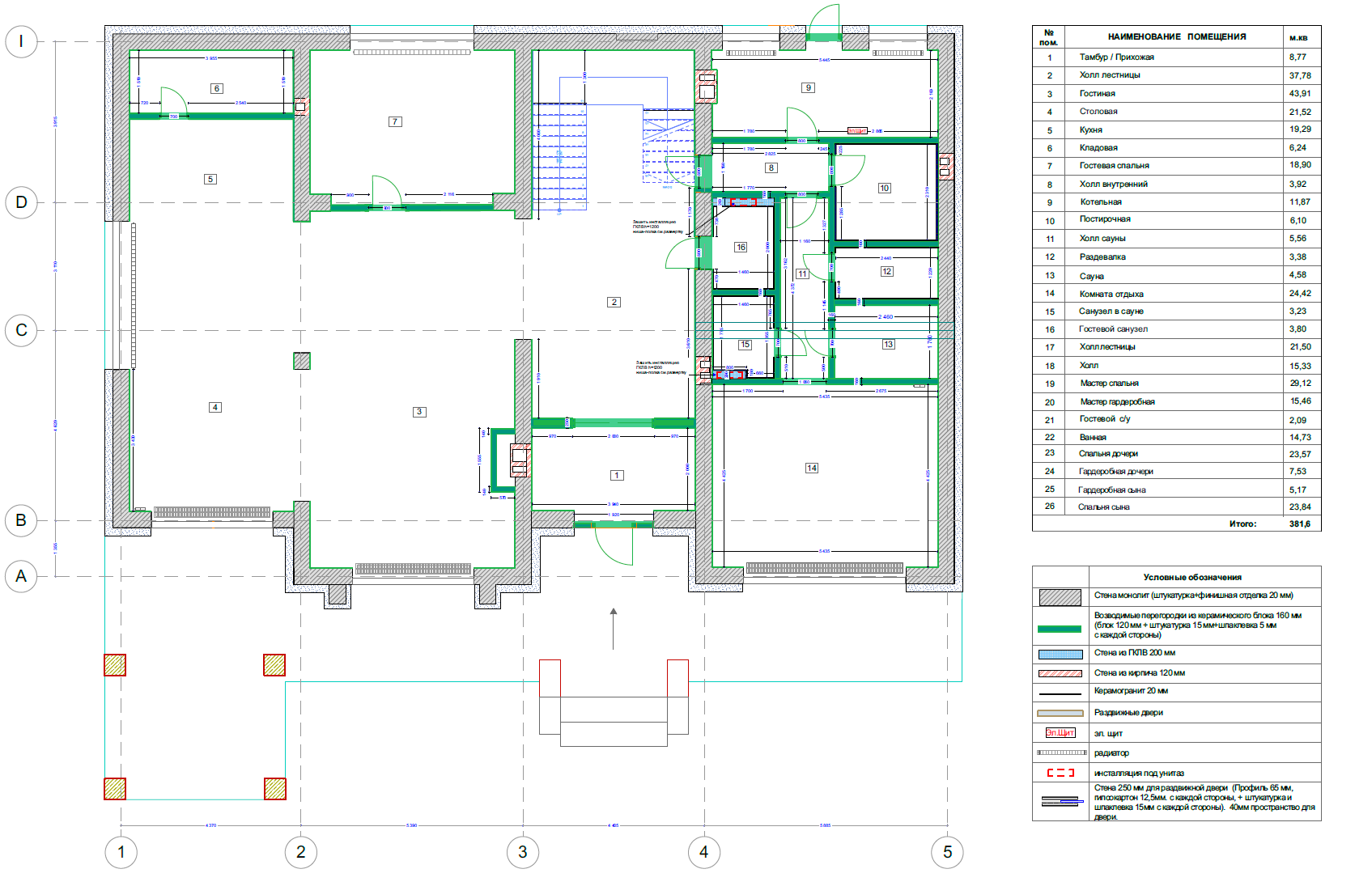This screenshot has height=886, width=1372.
Task: Click the радиатор symbol in the legend
Action: click(x=1061, y=752)
